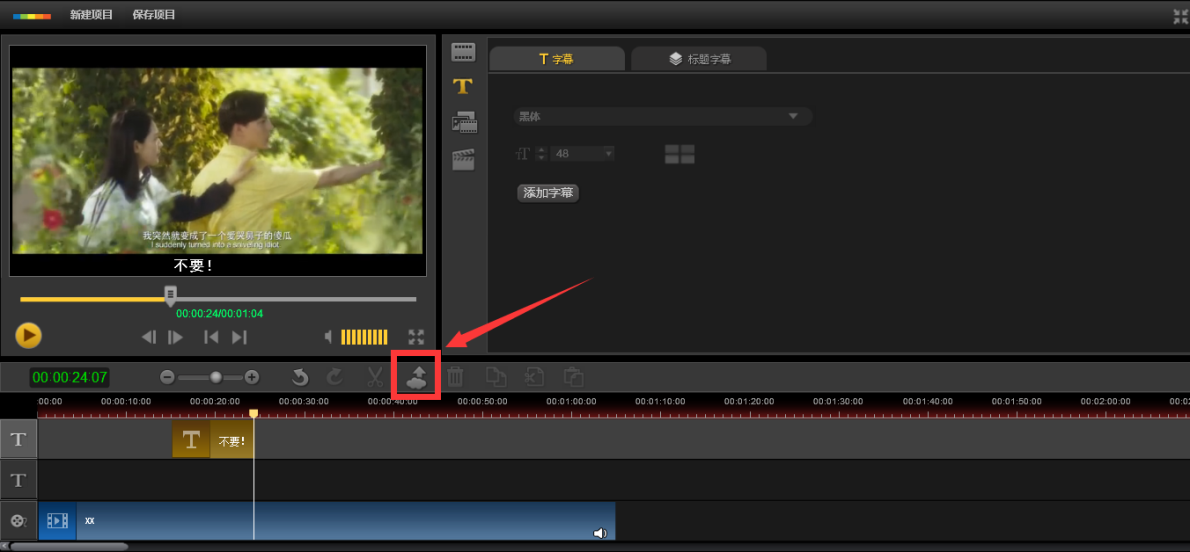Click the 00:01:00:00 mark on the ruler
This screenshot has width=1190, height=552.
pos(571,401)
